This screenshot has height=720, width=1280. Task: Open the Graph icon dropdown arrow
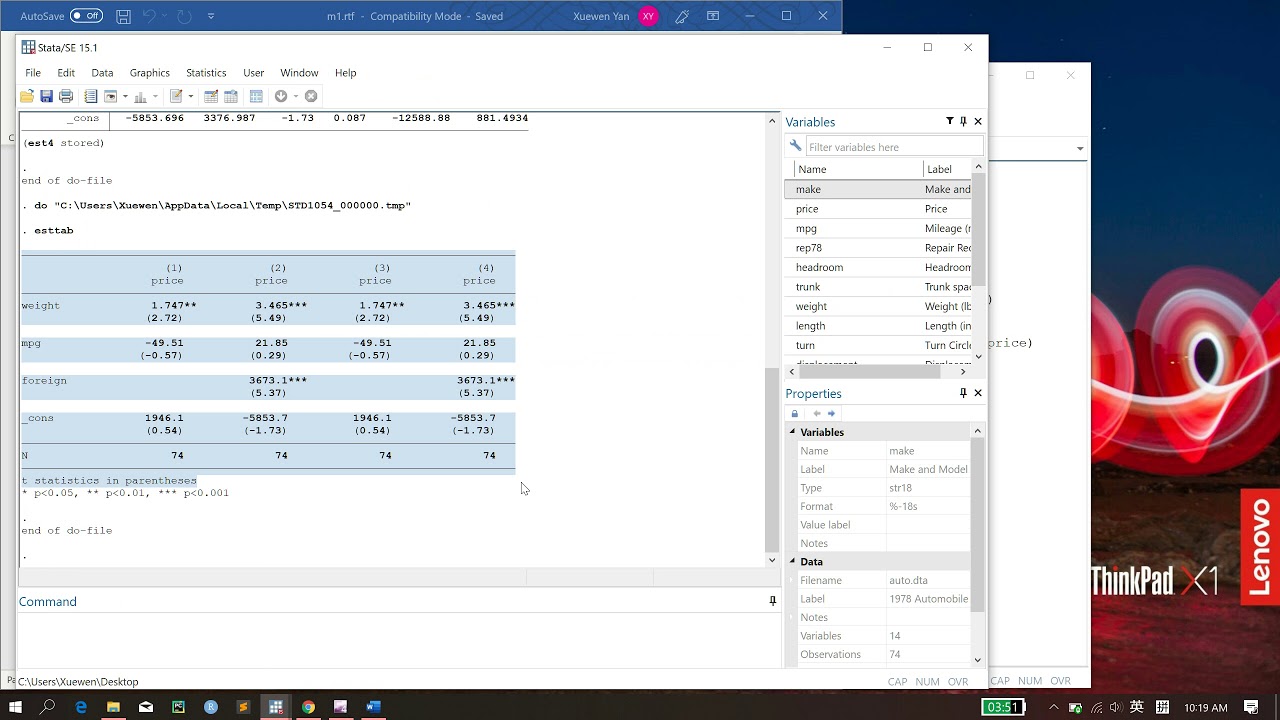click(x=155, y=96)
